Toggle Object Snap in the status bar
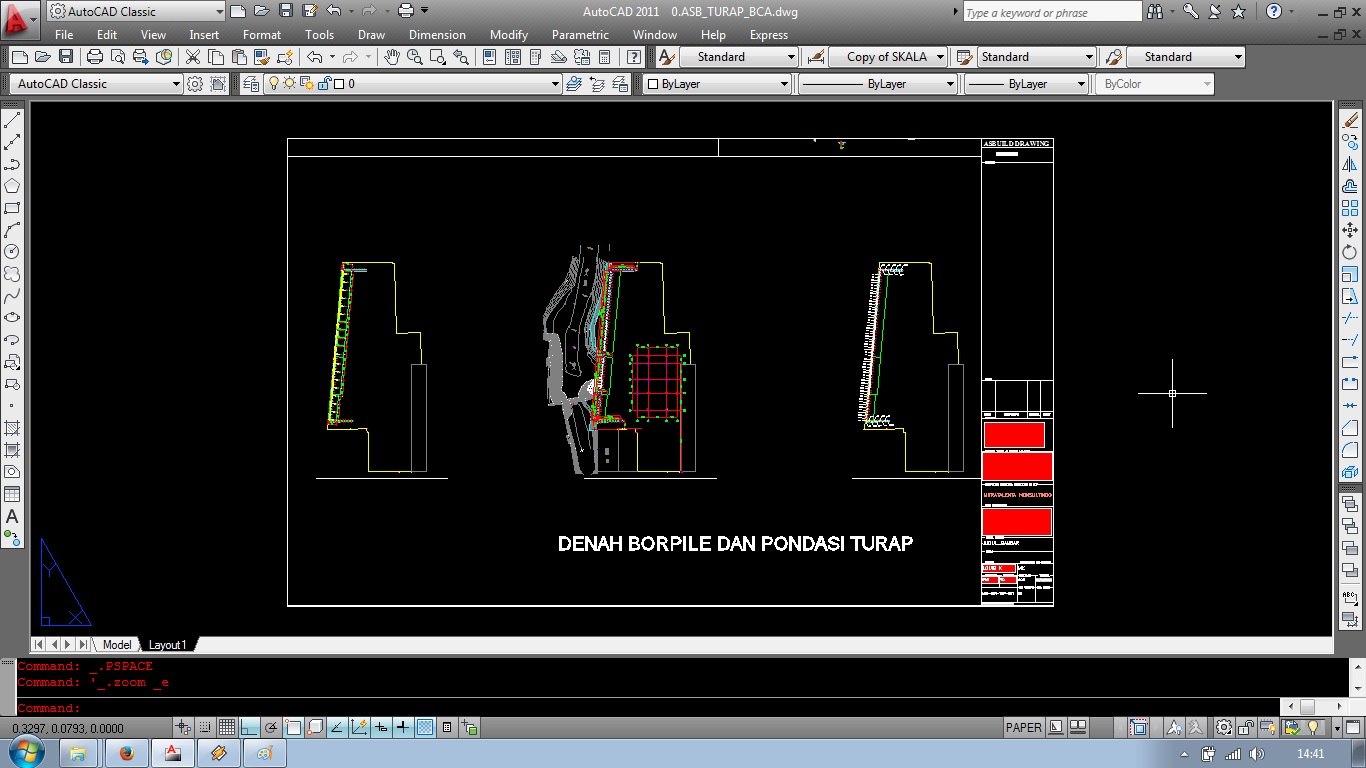This screenshot has width=1366, height=768. pos(291,727)
